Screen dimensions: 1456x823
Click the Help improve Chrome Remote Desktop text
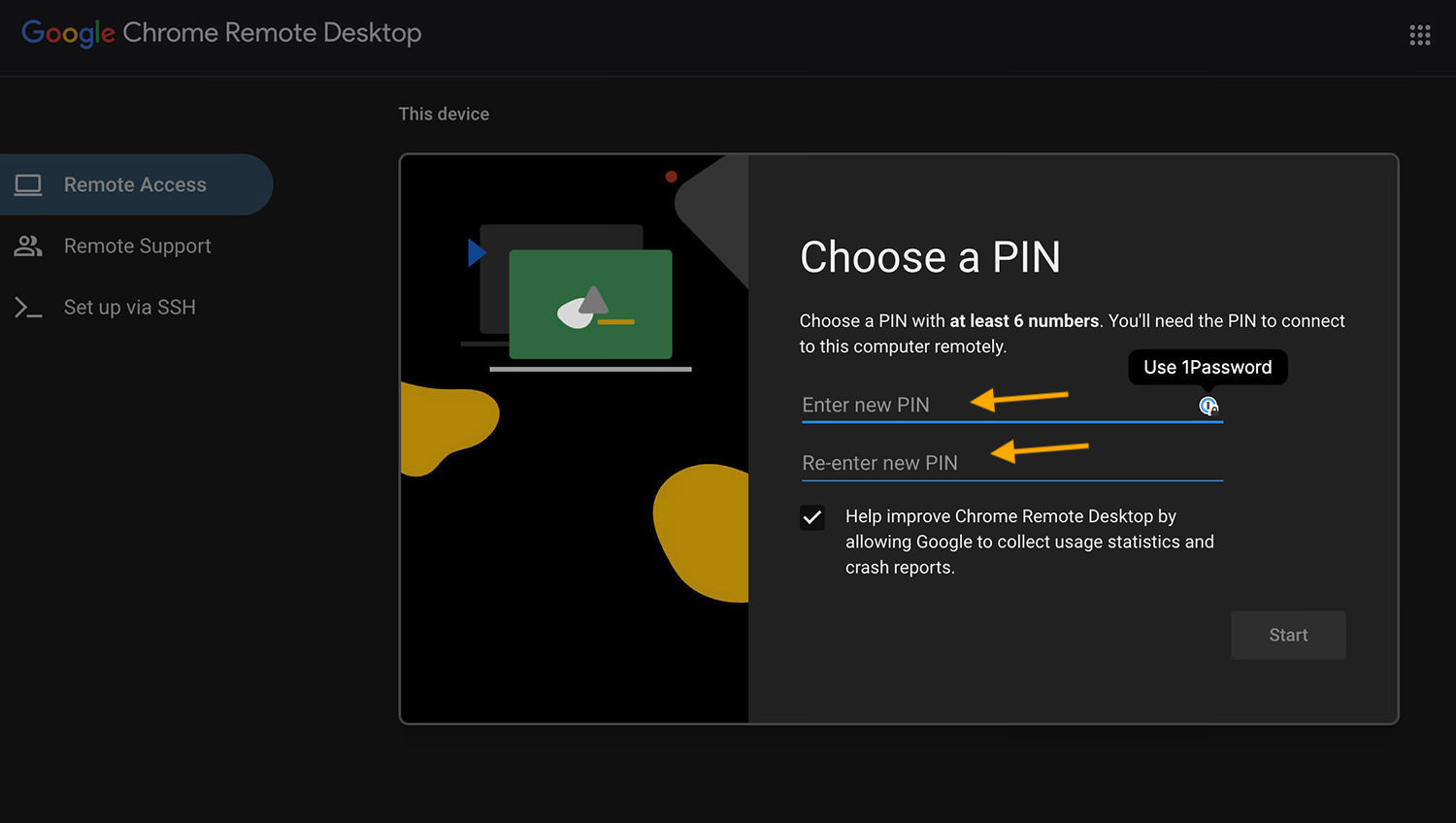[1030, 542]
